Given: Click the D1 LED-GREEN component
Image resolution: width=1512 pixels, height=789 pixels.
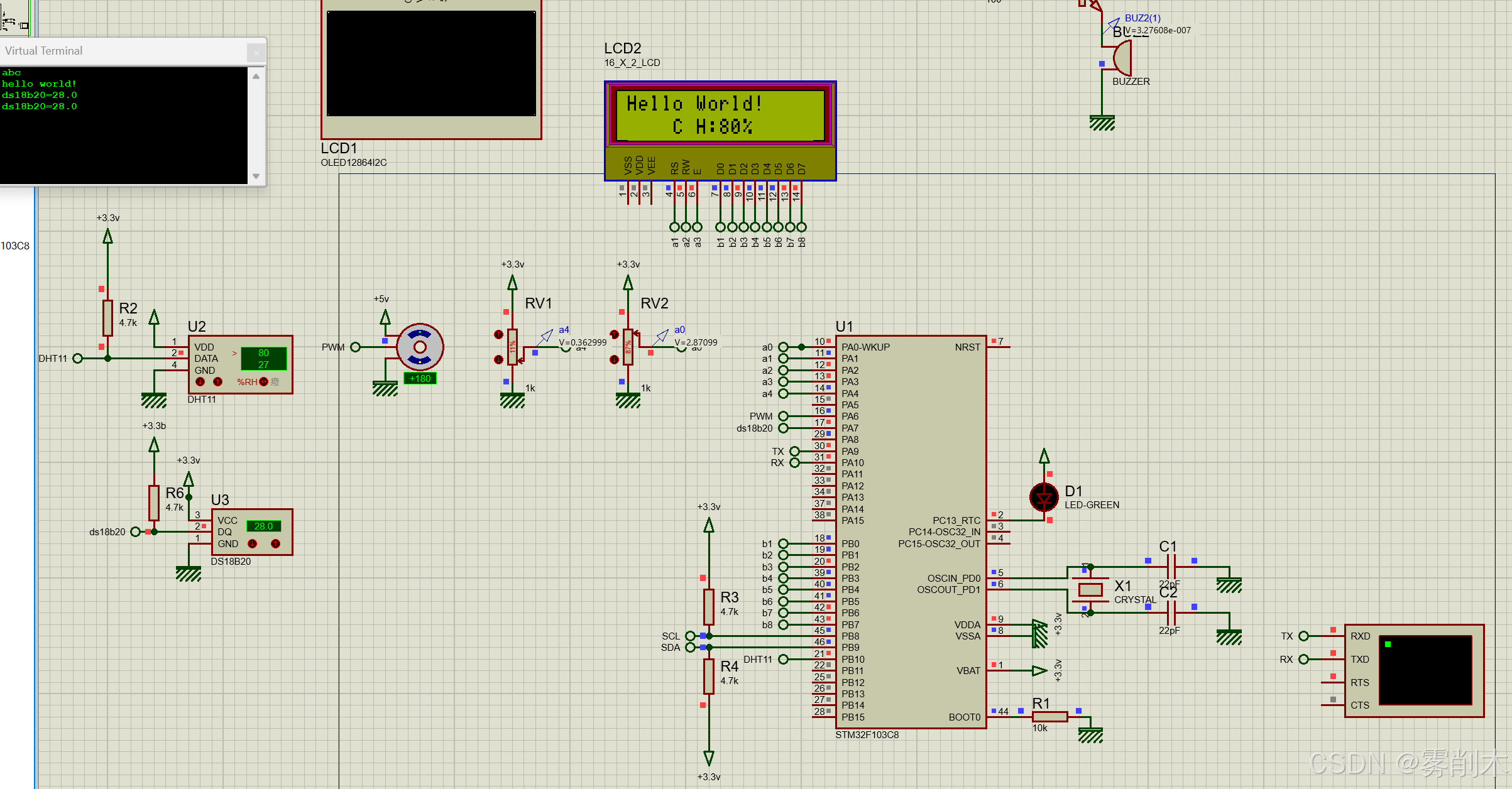Looking at the screenshot, I should [1044, 497].
